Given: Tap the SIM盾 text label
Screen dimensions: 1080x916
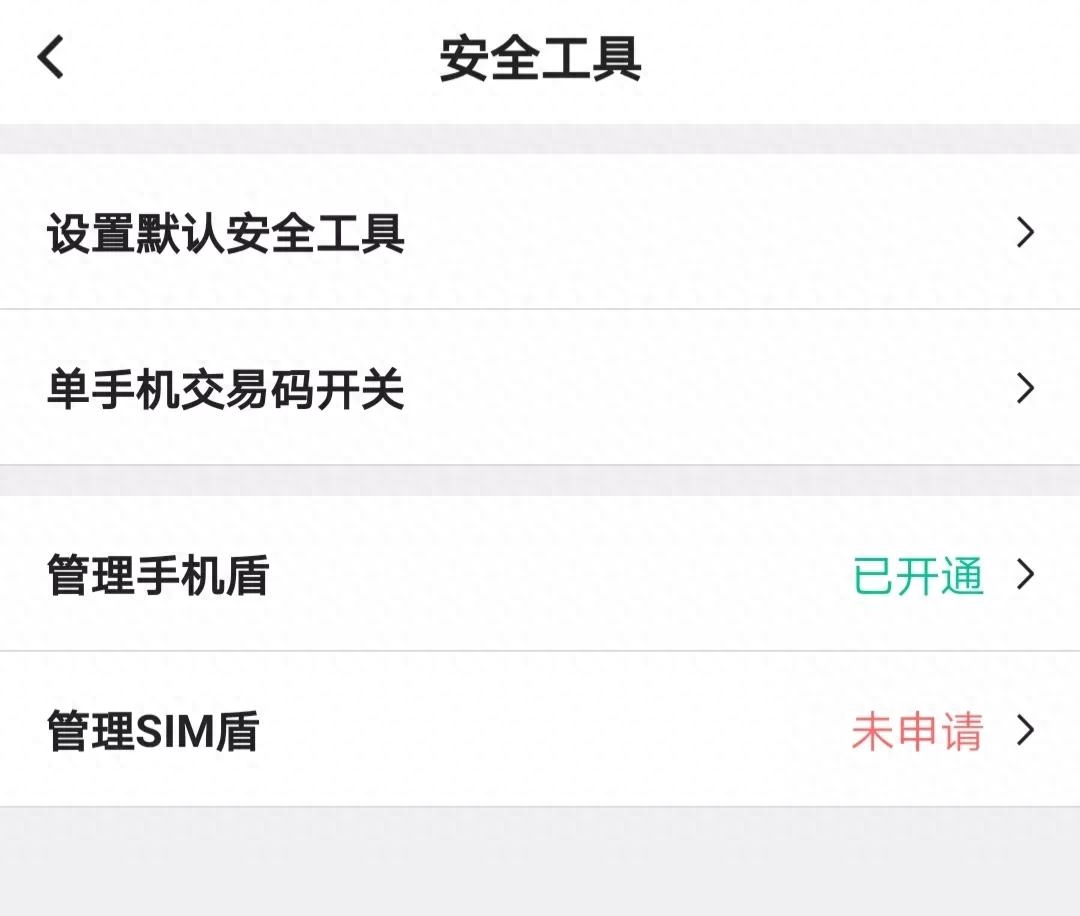Looking at the screenshot, I should coord(198,731).
